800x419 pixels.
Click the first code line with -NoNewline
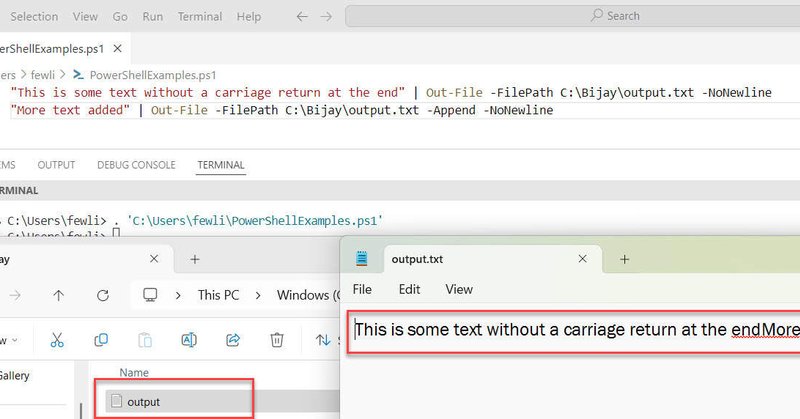[x=391, y=92]
